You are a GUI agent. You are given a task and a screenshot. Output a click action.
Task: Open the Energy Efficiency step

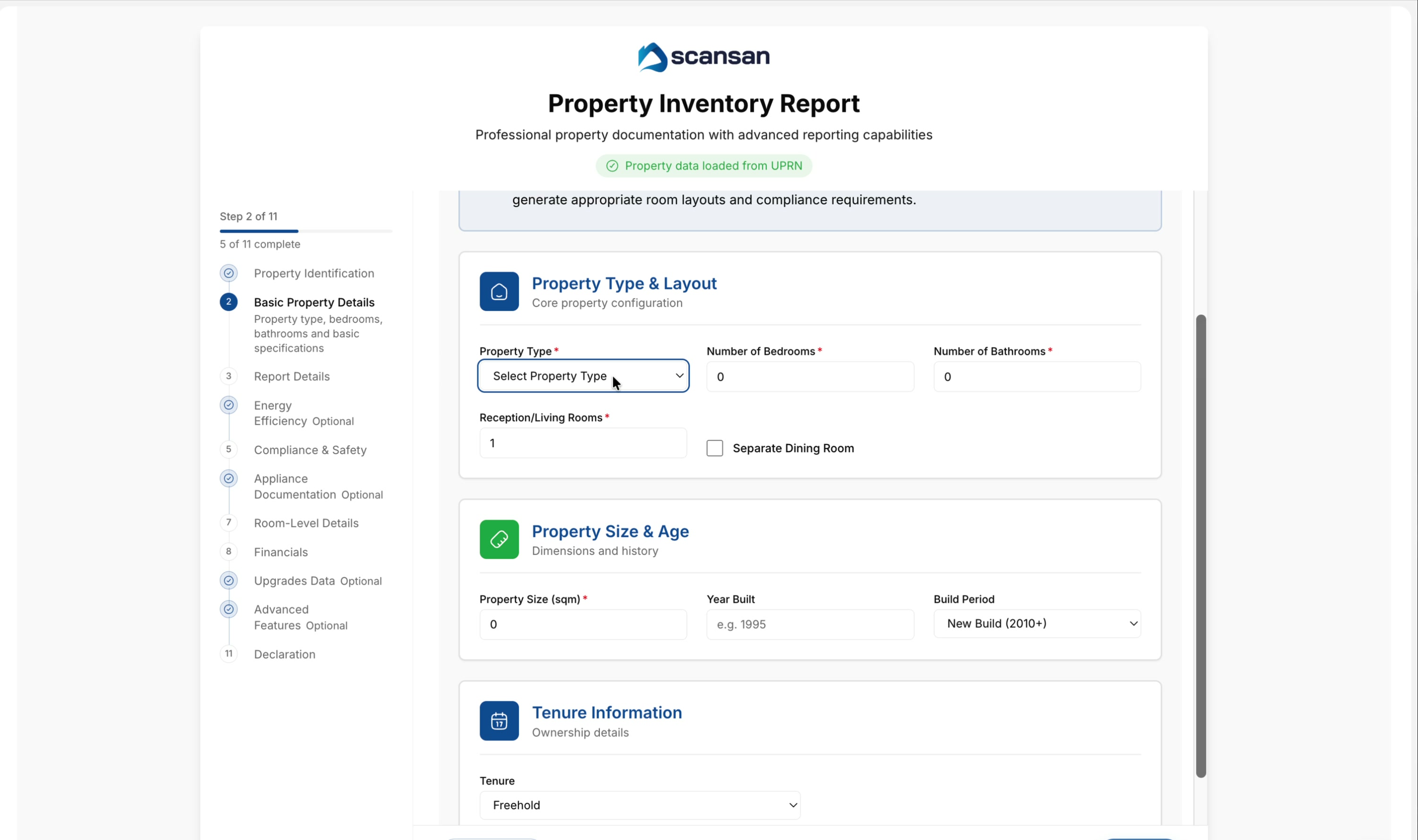pos(303,413)
